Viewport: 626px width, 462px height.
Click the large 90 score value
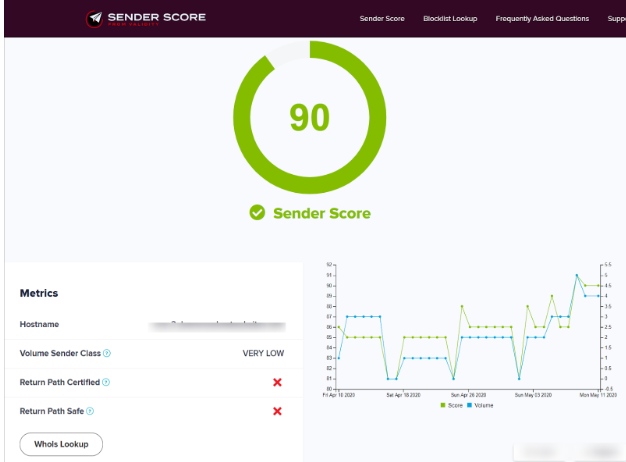[x=309, y=117]
